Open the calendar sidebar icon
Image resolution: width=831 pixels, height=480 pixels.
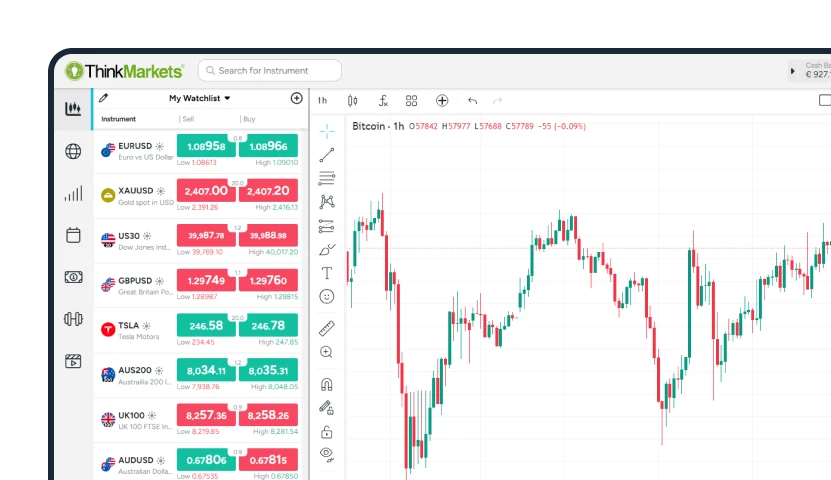pos(73,235)
